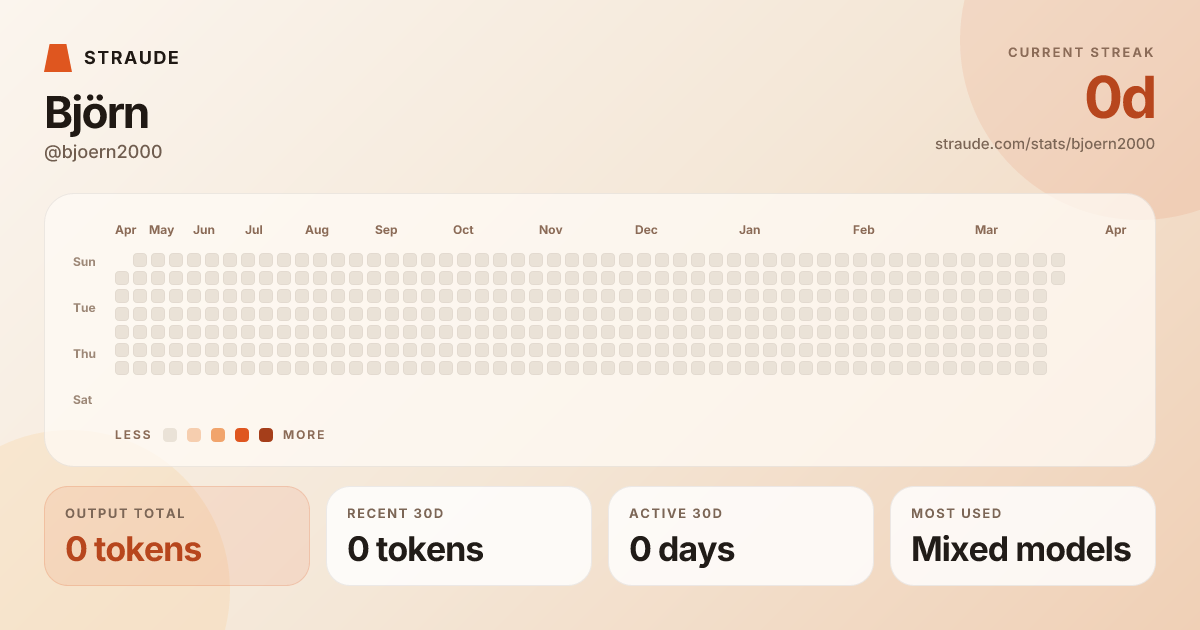Click the Thu weekday row label

click(x=84, y=354)
